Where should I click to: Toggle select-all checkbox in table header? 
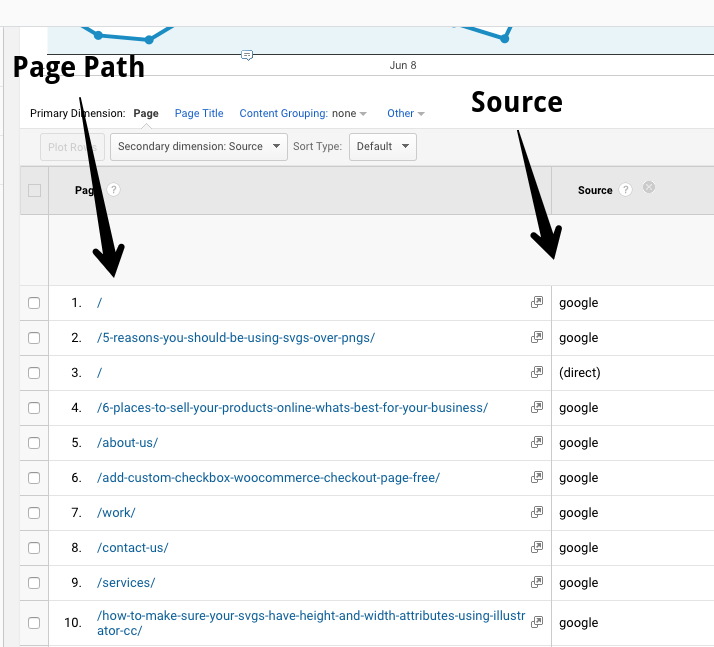[x=35, y=191]
